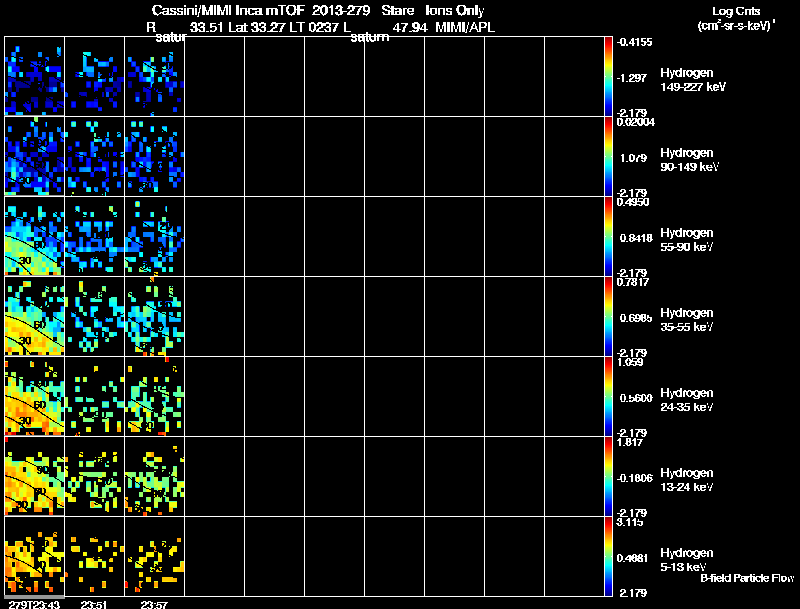
Task: Click the color bar next to Hydrogen 5-13 keV
Action: [609, 556]
